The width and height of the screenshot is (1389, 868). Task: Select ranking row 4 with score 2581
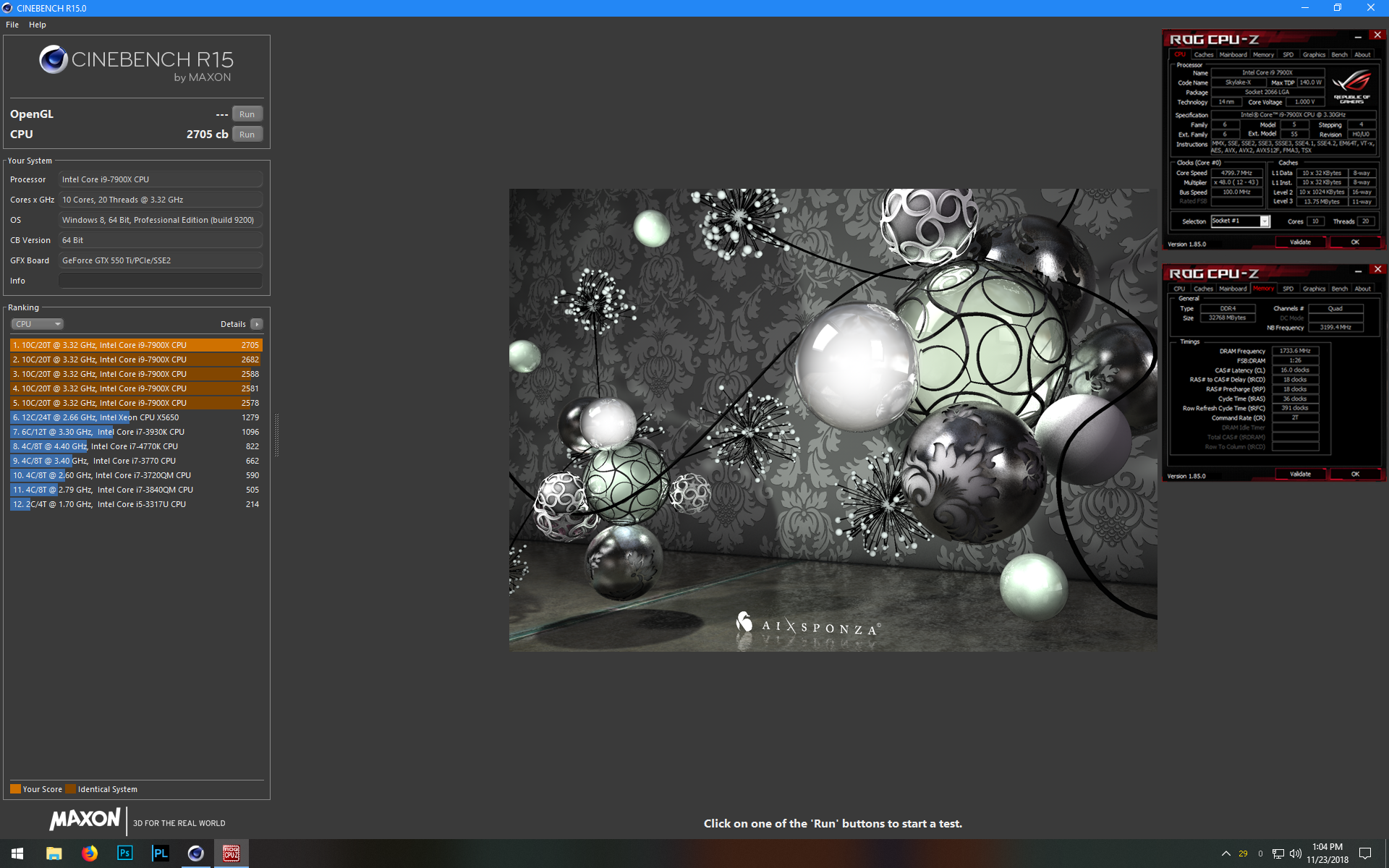pyautogui.click(x=136, y=388)
